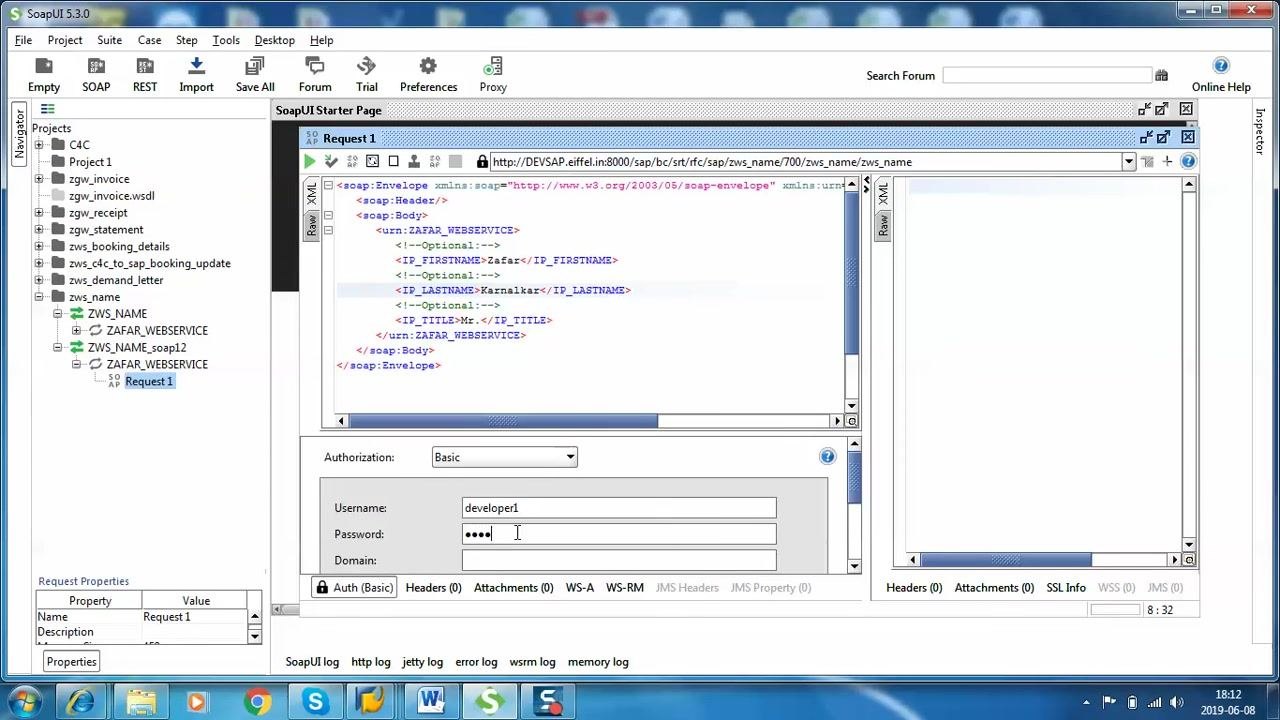Open the SoapUI log panel
The image size is (1280, 720).
[x=312, y=662]
